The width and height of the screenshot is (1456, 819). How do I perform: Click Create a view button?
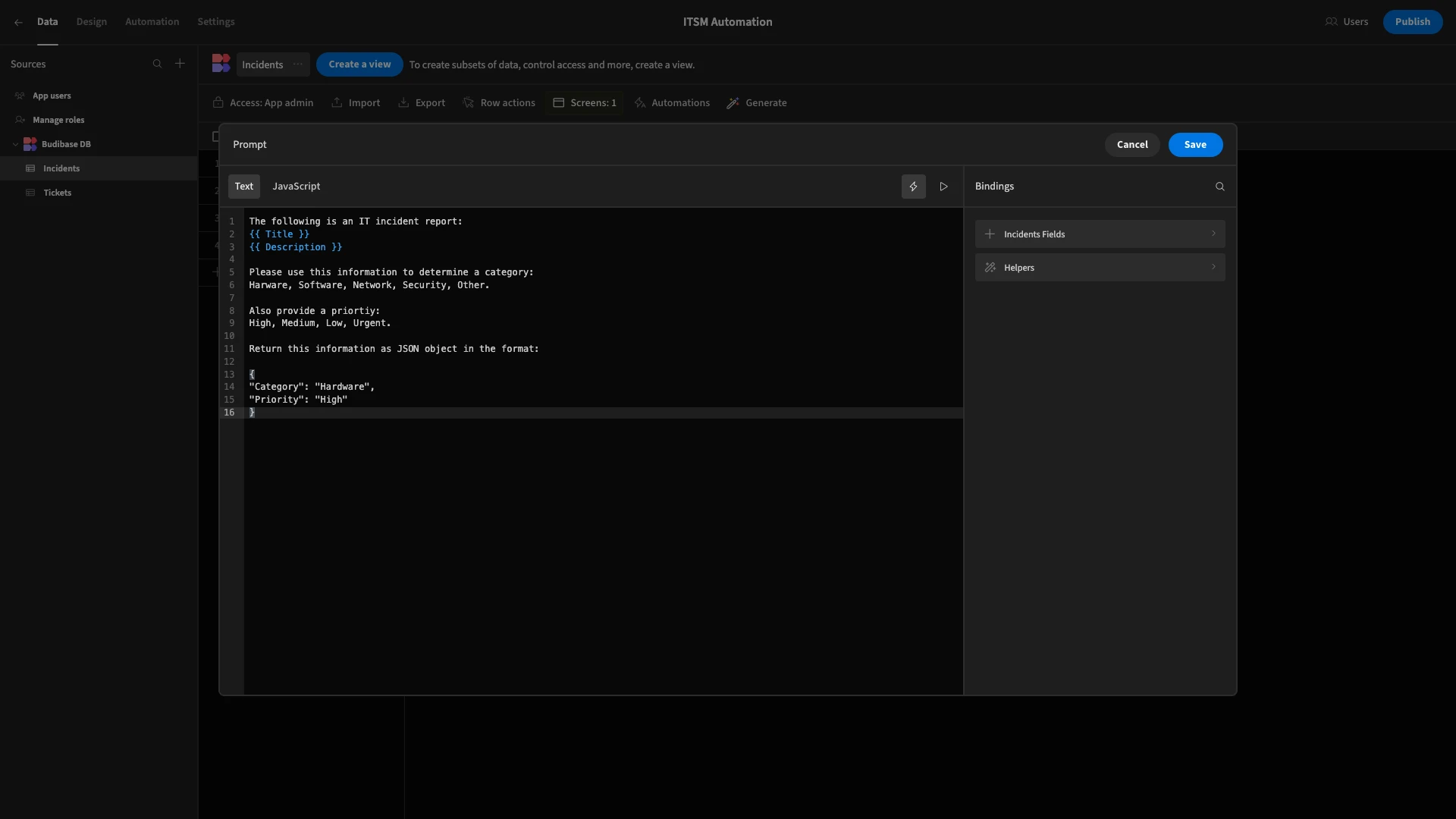(x=360, y=64)
